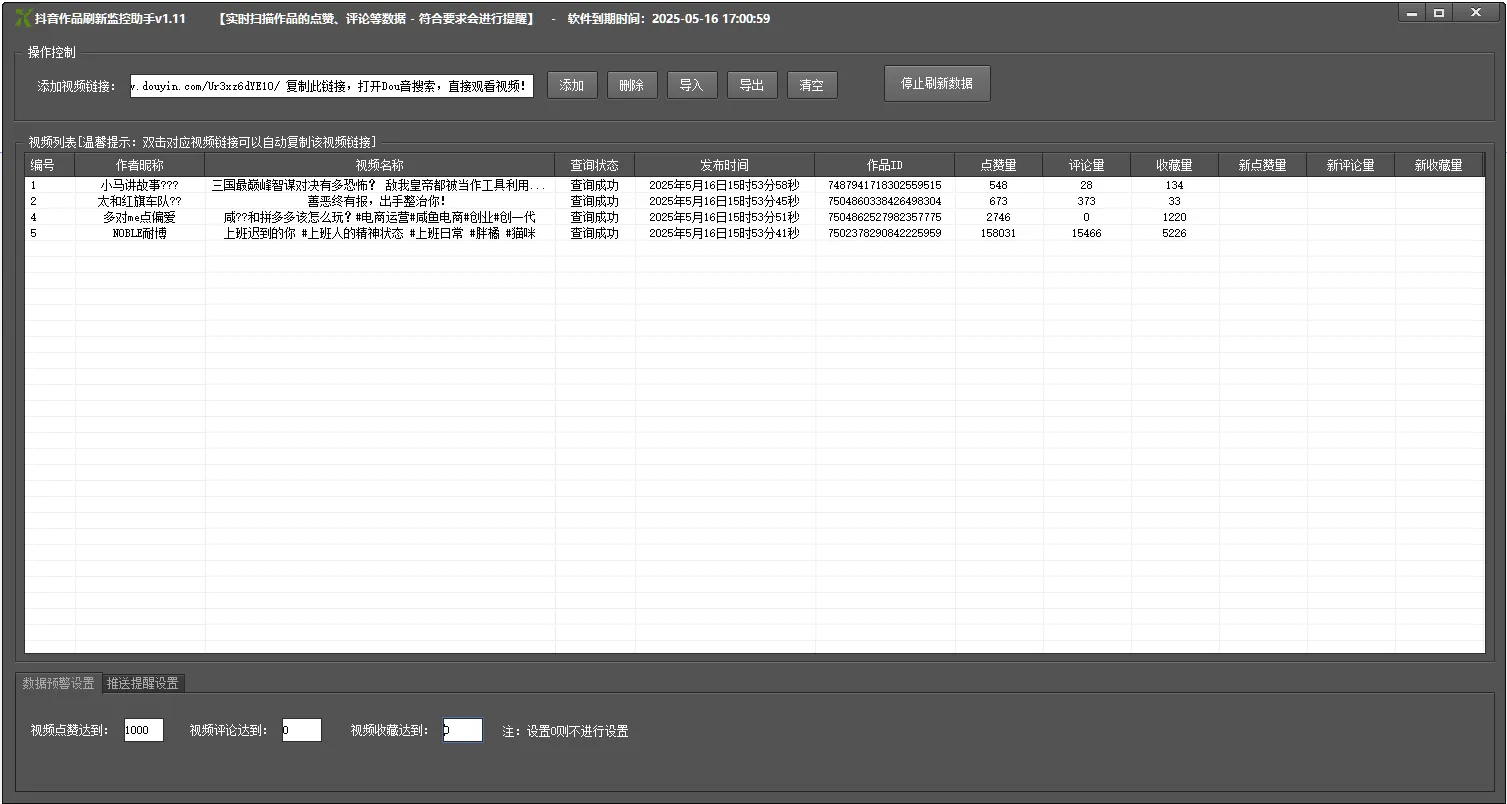Screen dimensions: 1507x804
Task: Click like count 158031
Action: click(998, 233)
